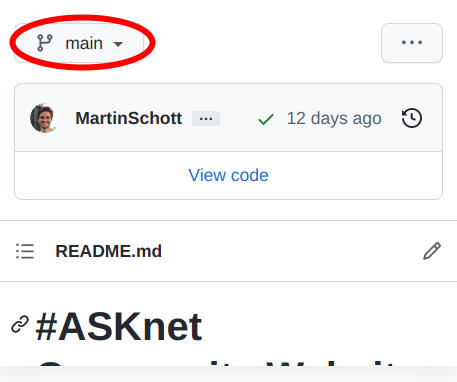The height and width of the screenshot is (382, 457).
Task: Open the MartinSchott profile link
Action: (x=129, y=118)
